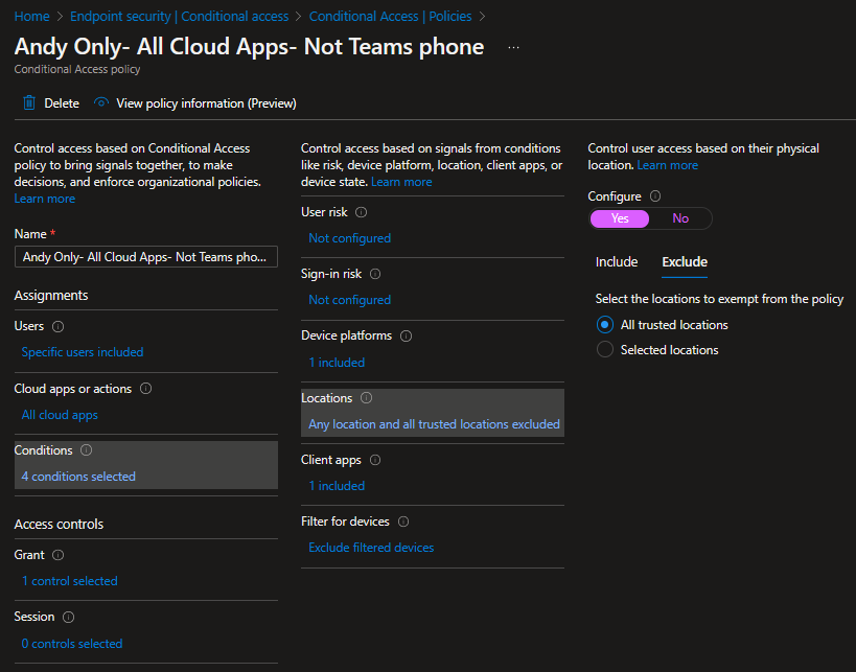The height and width of the screenshot is (672, 856).
Task: Click the Delete trash can icon
Action: click(29, 103)
